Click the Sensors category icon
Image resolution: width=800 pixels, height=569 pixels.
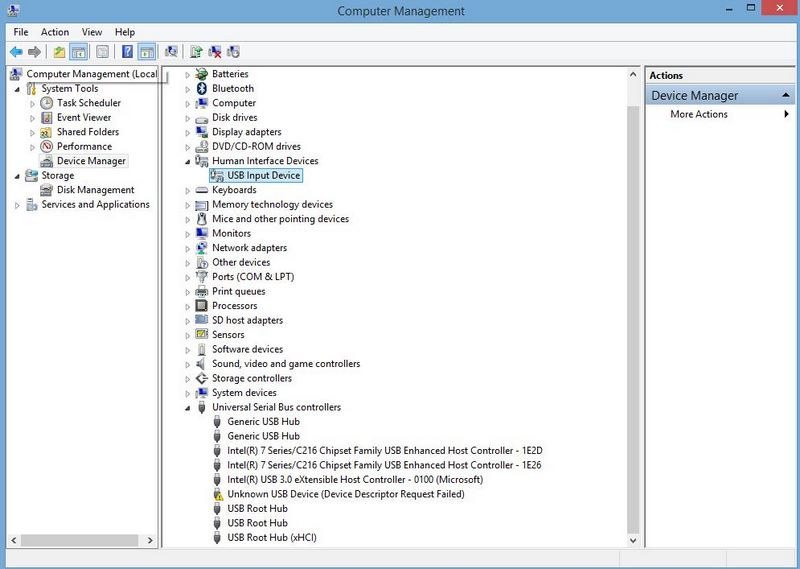(x=202, y=334)
